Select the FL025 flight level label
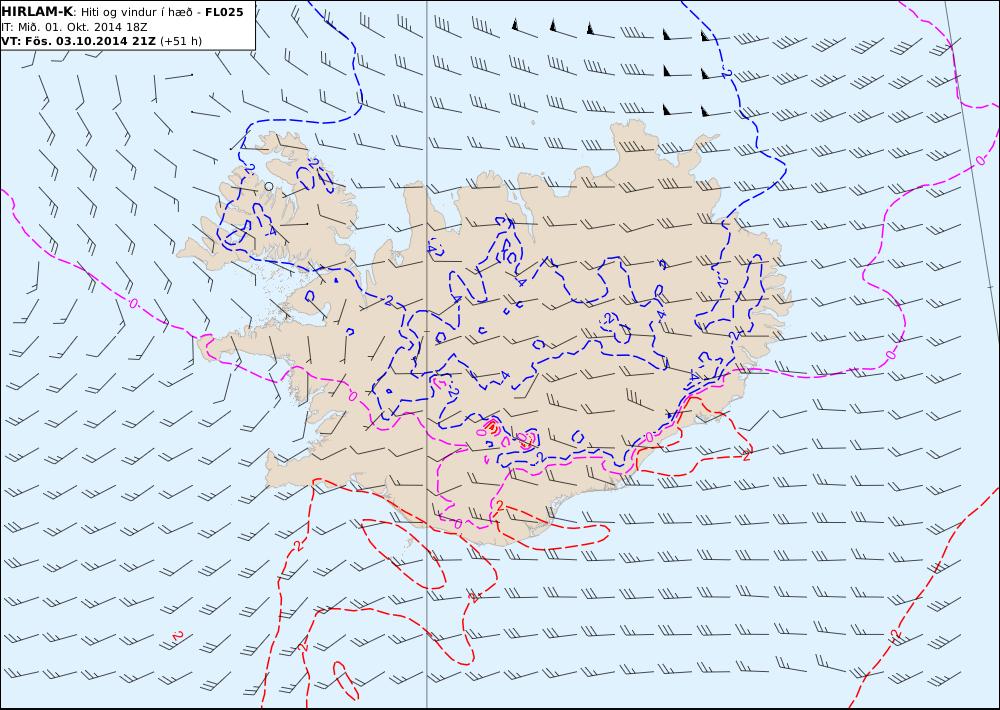This screenshot has height=710, width=1000. point(224,12)
